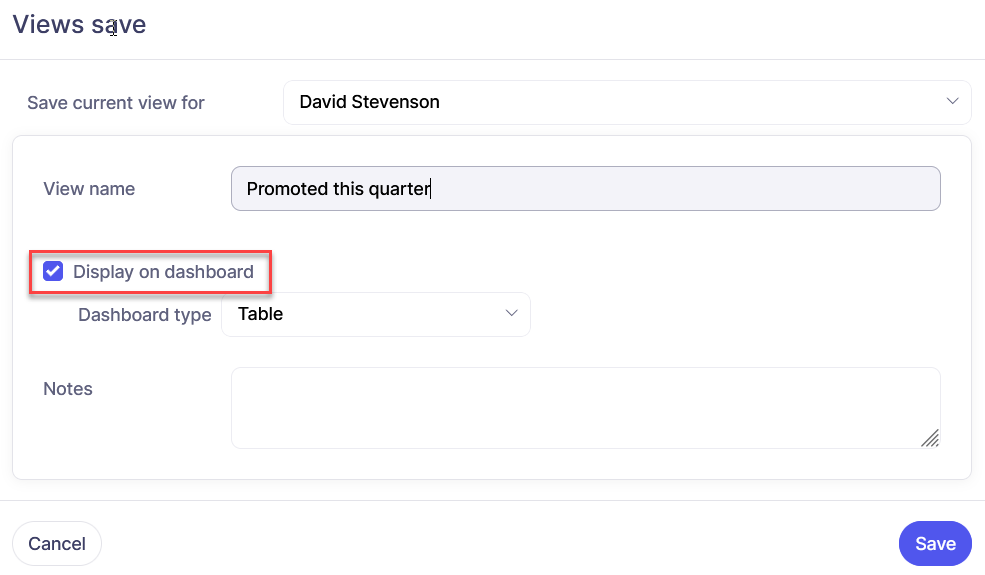Click inside the Notes text area

point(584,407)
